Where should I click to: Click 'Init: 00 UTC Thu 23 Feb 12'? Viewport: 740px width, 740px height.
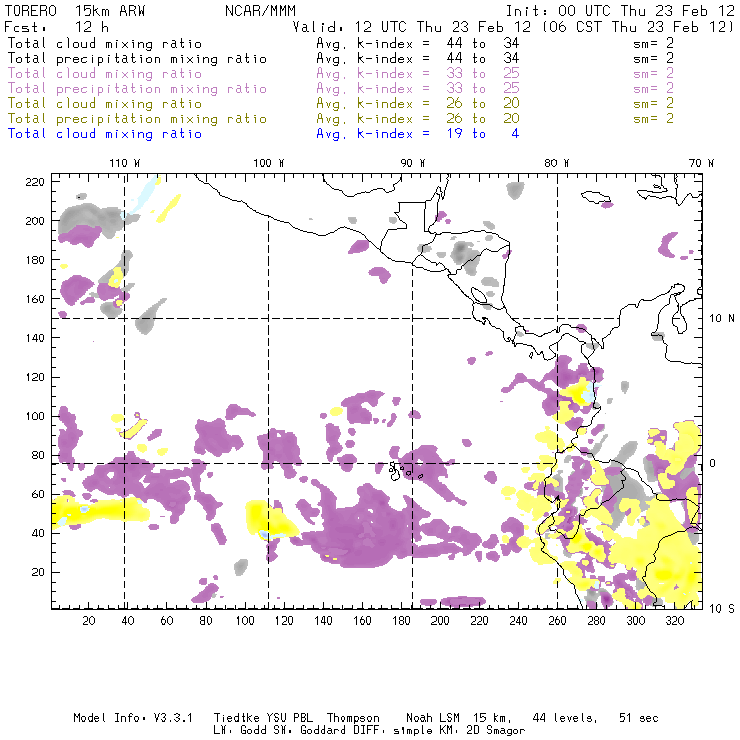pyautogui.click(x=620, y=11)
